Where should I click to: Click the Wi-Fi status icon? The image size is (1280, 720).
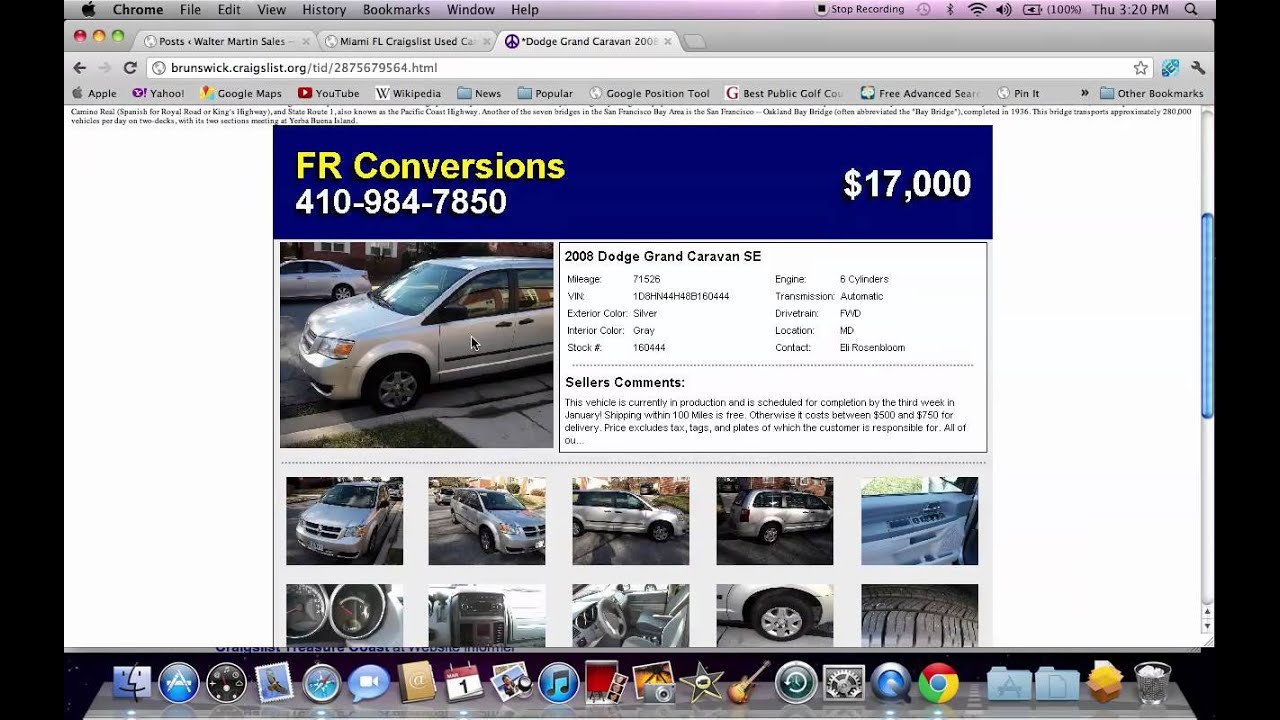point(977,10)
